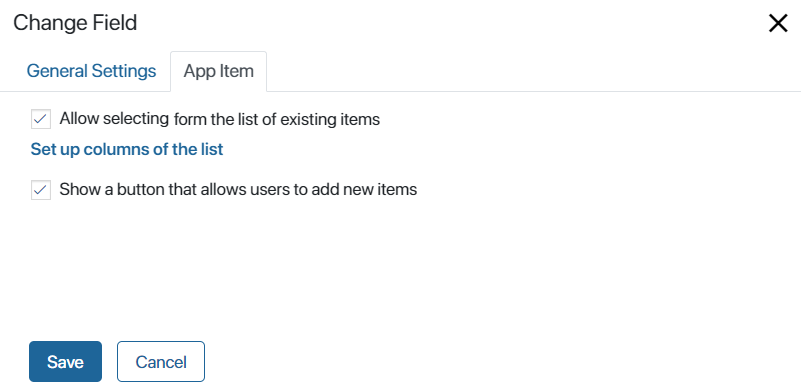Click the Change Field dialog title
The height and width of the screenshot is (390, 801).
75,23
